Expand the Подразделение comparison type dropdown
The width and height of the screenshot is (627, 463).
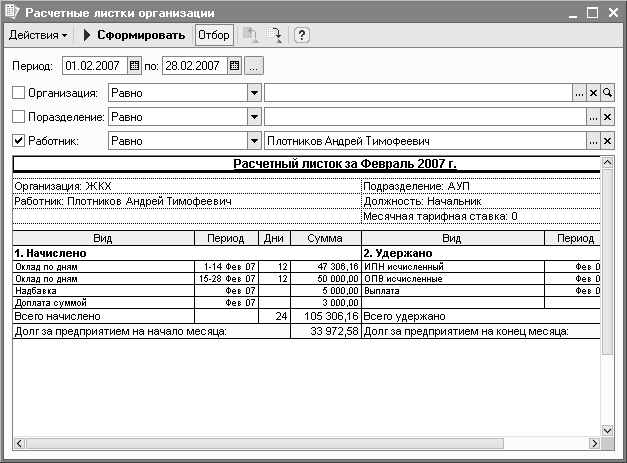[x=251, y=116]
